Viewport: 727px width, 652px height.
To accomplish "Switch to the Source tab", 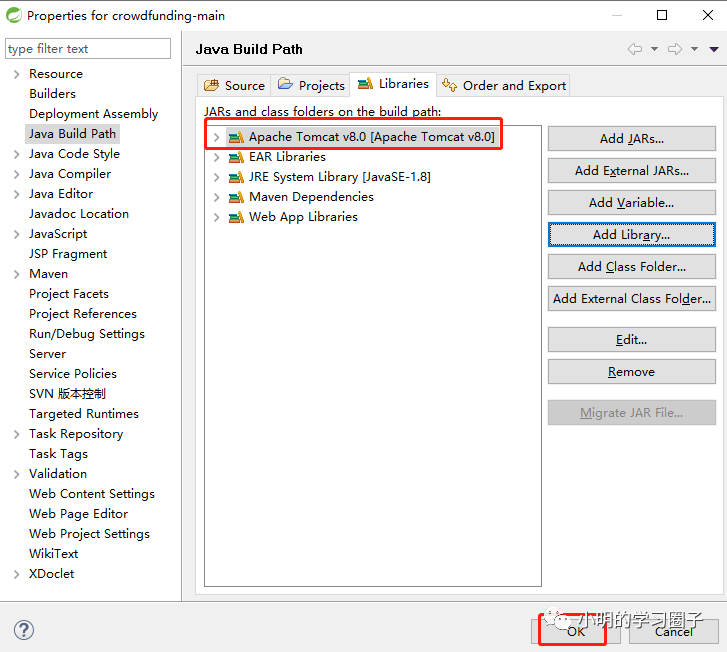I will pyautogui.click(x=234, y=86).
